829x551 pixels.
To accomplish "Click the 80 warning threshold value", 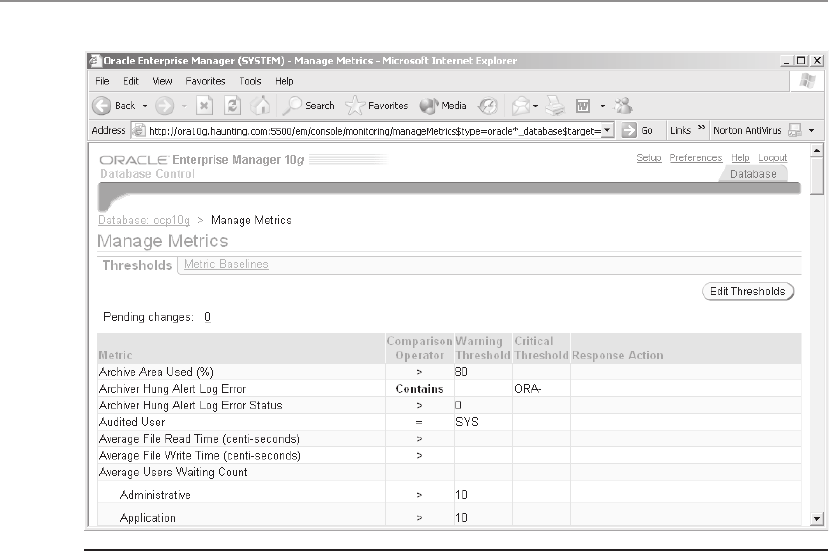I will click(x=461, y=372).
